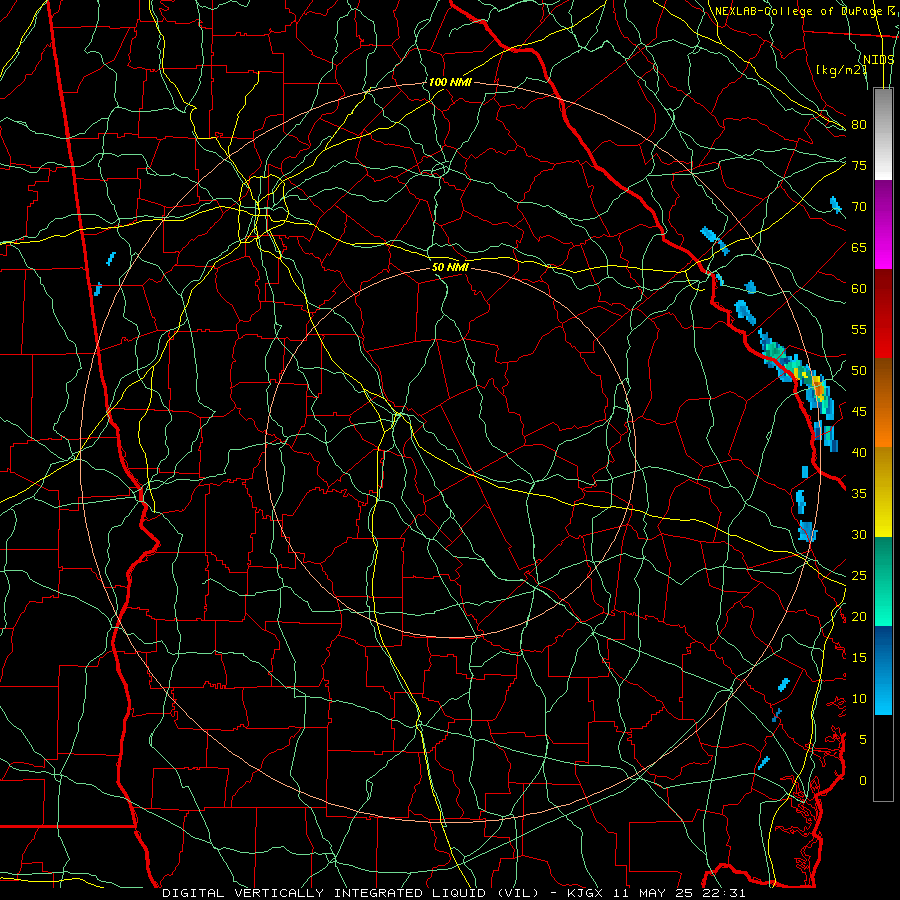This screenshot has height=900, width=900.
Task: Select the 60 value on the VIL scale
Action: point(859,289)
